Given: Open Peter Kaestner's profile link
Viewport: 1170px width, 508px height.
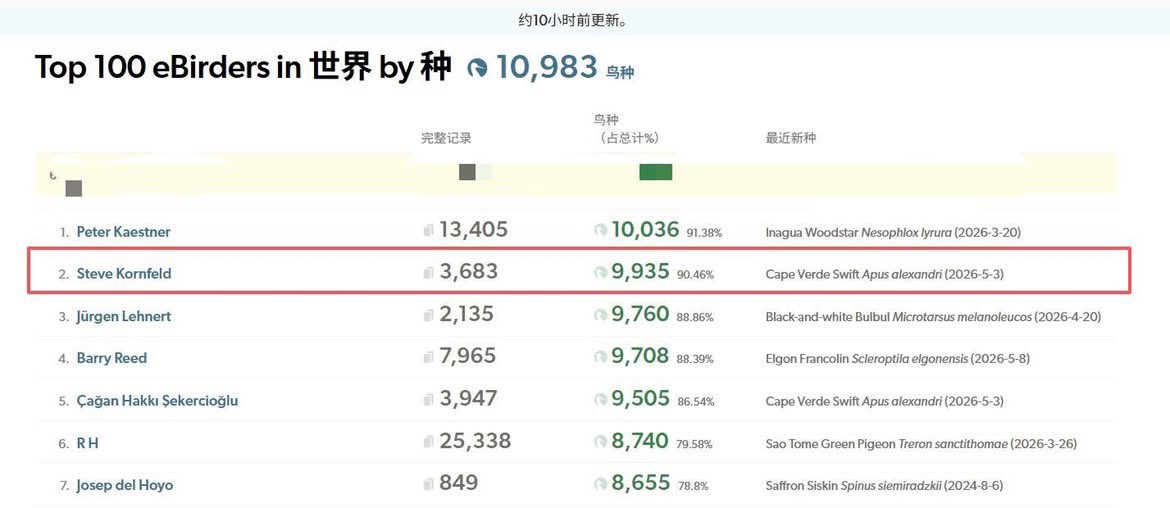Looking at the screenshot, I should [x=123, y=232].
